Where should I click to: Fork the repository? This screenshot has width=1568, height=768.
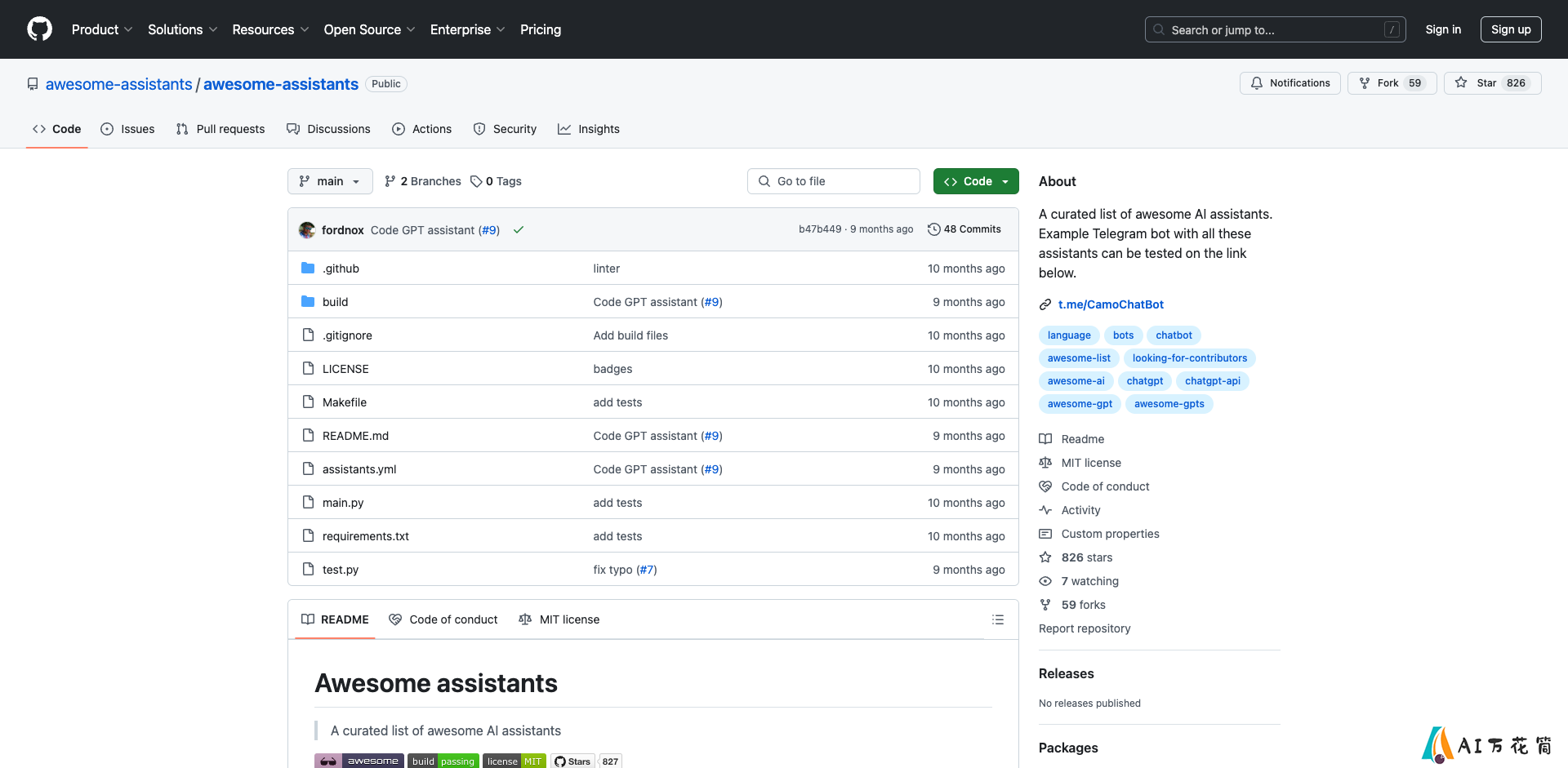point(1392,83)
